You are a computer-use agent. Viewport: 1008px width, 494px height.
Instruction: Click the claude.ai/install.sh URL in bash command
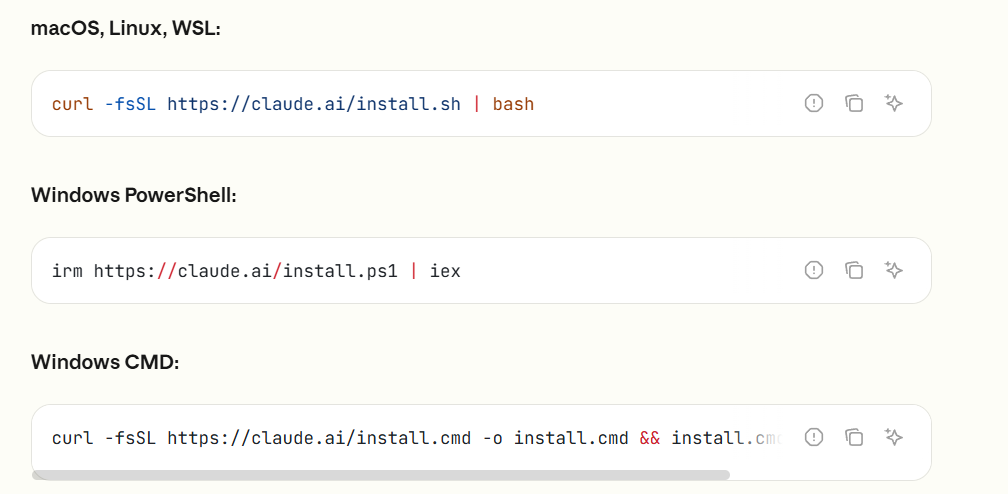pyautogui.click(x=314, y=104)
